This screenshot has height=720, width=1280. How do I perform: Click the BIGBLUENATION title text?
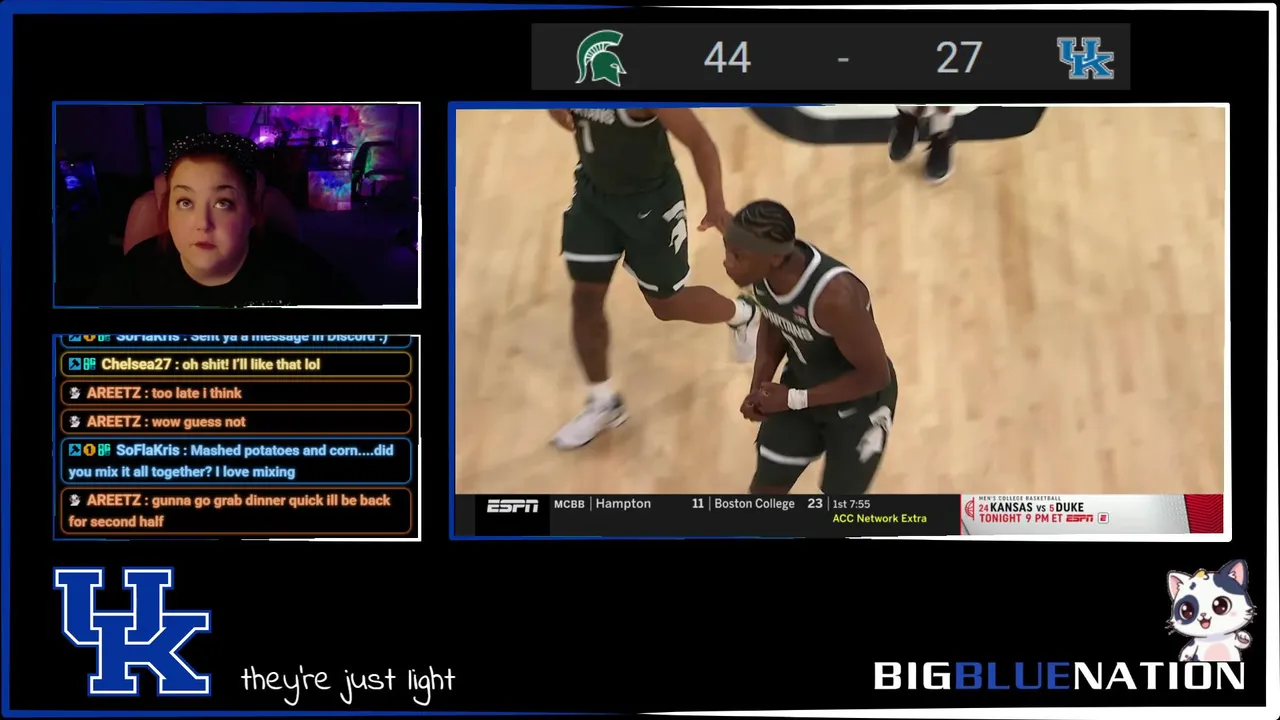(x=1059, y=677)
